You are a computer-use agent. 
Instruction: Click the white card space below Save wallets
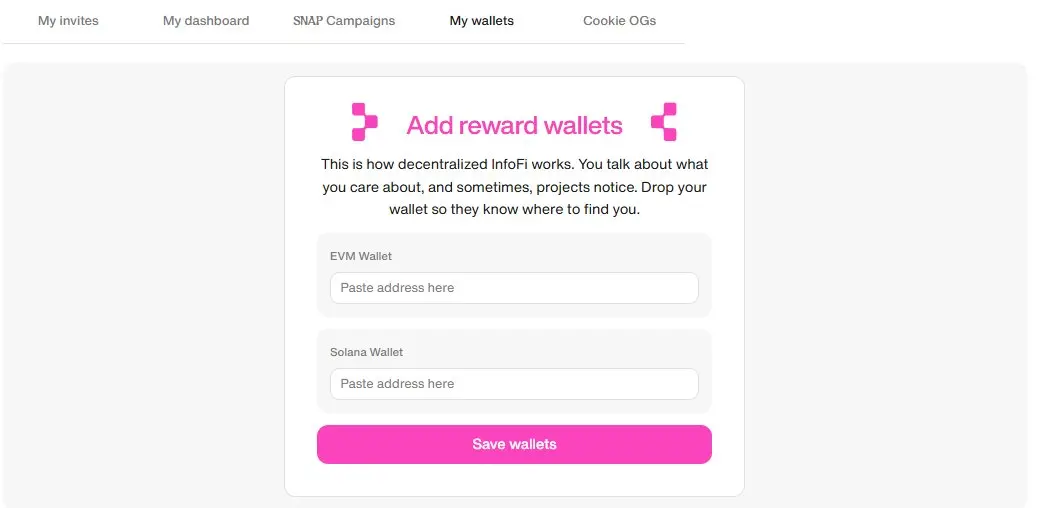pos(515,480)
